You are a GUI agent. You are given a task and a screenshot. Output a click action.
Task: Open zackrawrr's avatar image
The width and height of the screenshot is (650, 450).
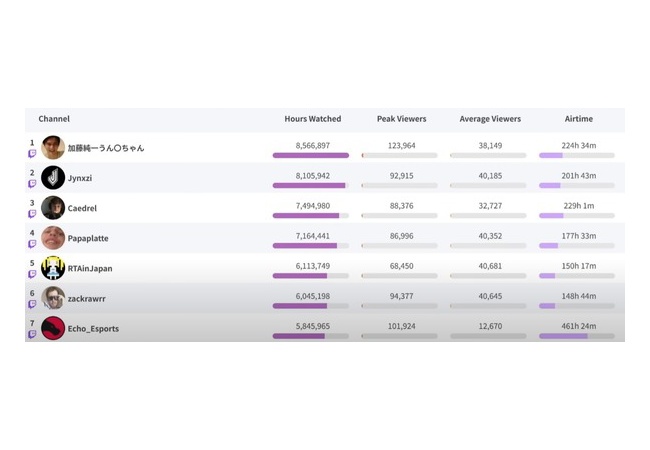pyautogui.click(x=53, y=298)
